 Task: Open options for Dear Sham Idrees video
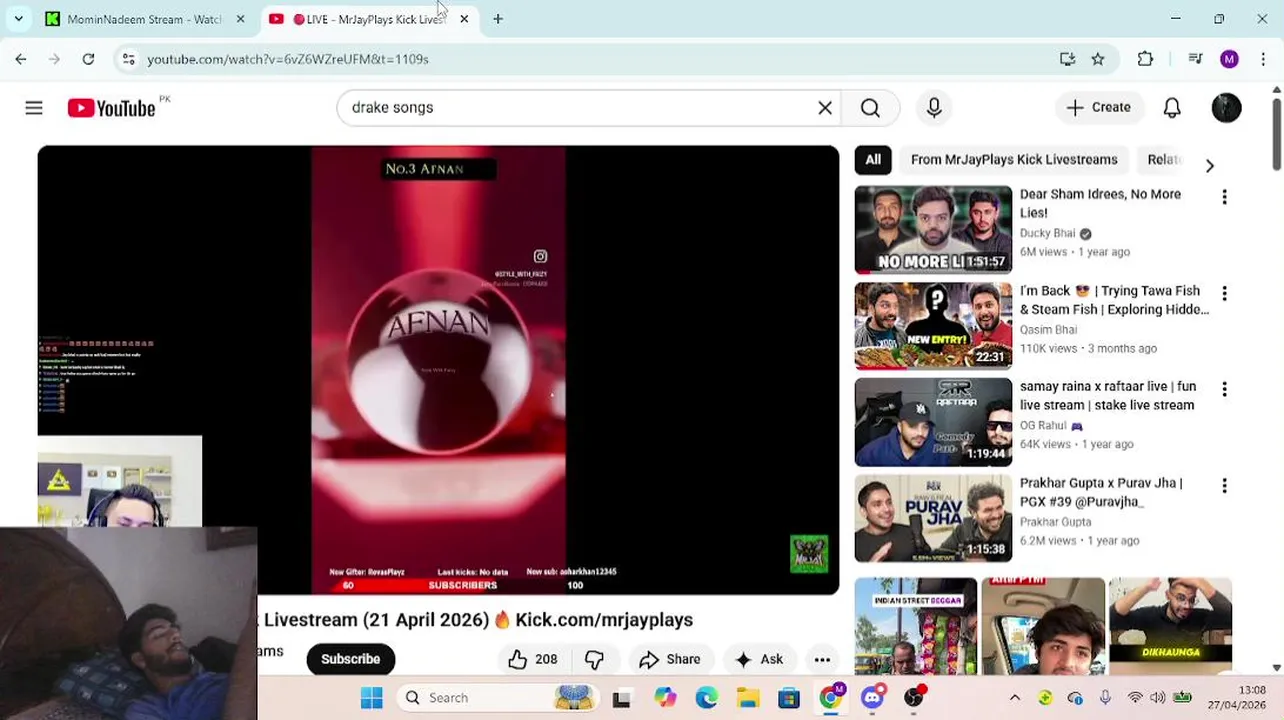pos(1224,197)
